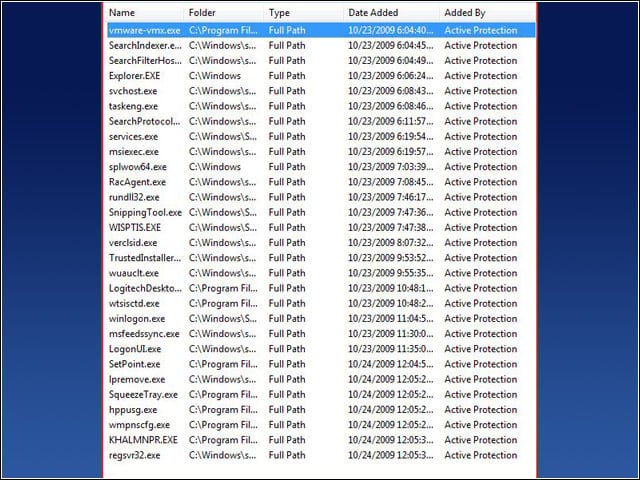Click C:\Windows folder cell of Explorer.EXE
640x480 pixels.
pos(215,76)
